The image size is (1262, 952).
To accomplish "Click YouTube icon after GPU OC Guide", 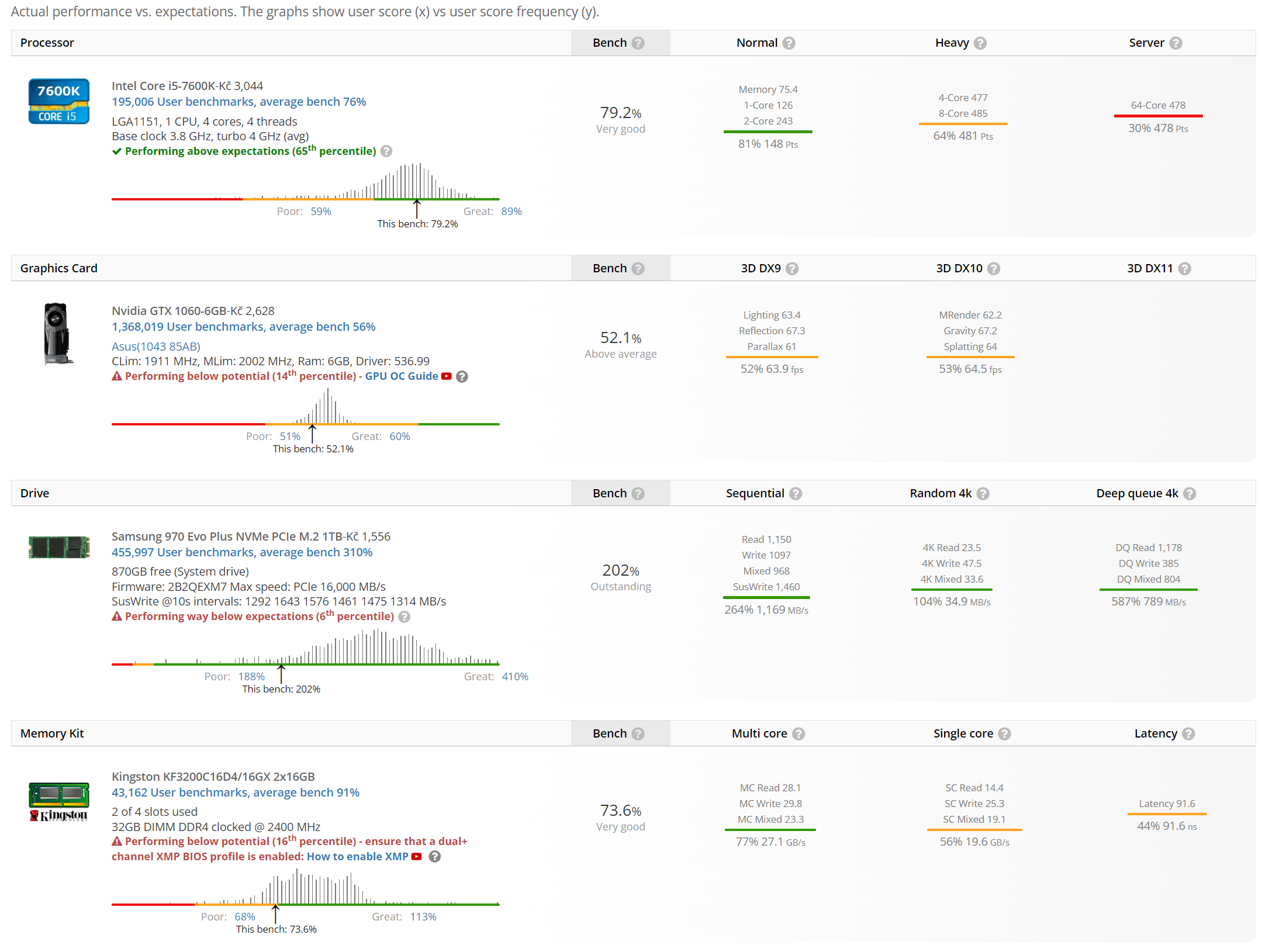I will point(447,376).
